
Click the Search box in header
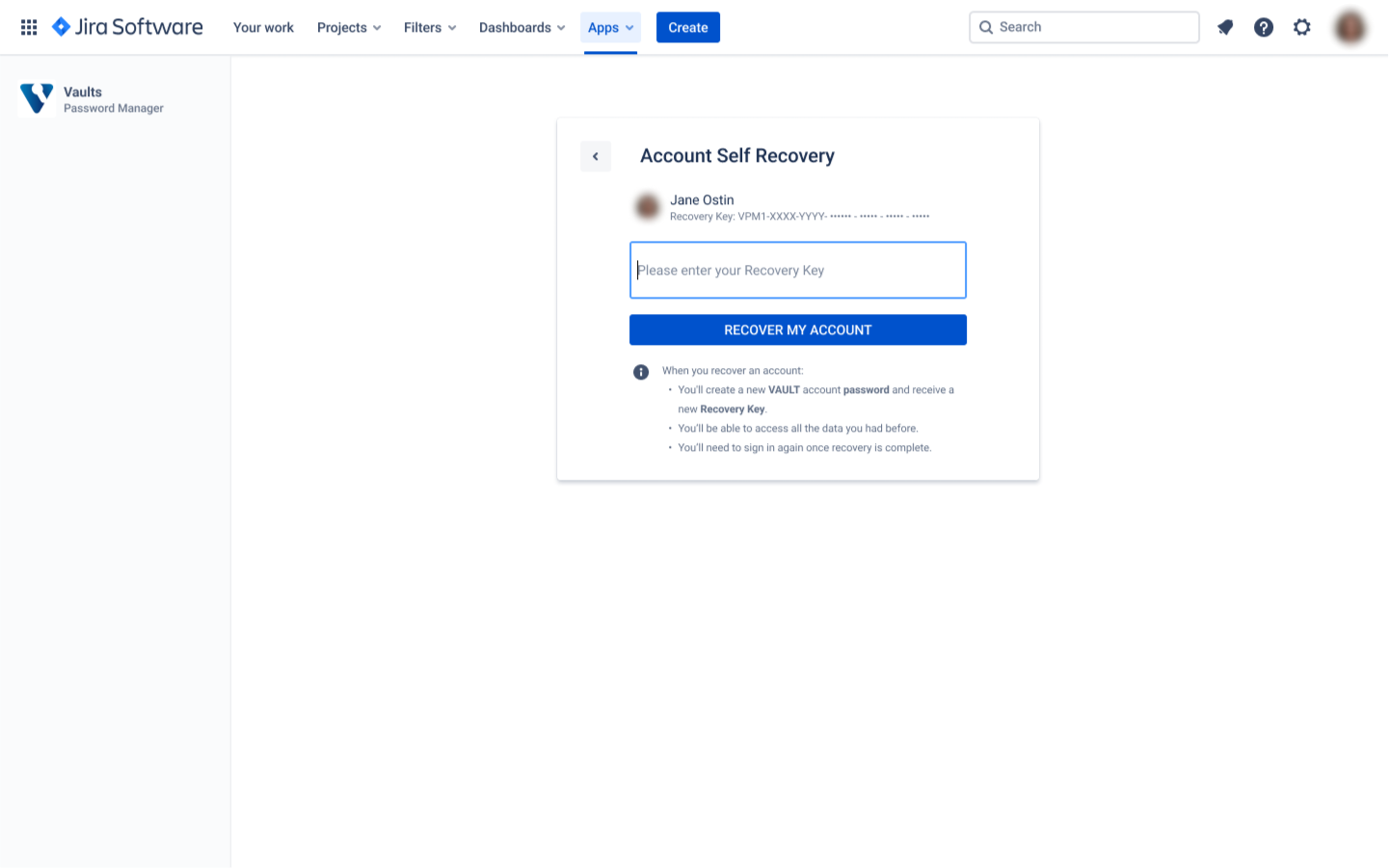tap(1083, 27)
